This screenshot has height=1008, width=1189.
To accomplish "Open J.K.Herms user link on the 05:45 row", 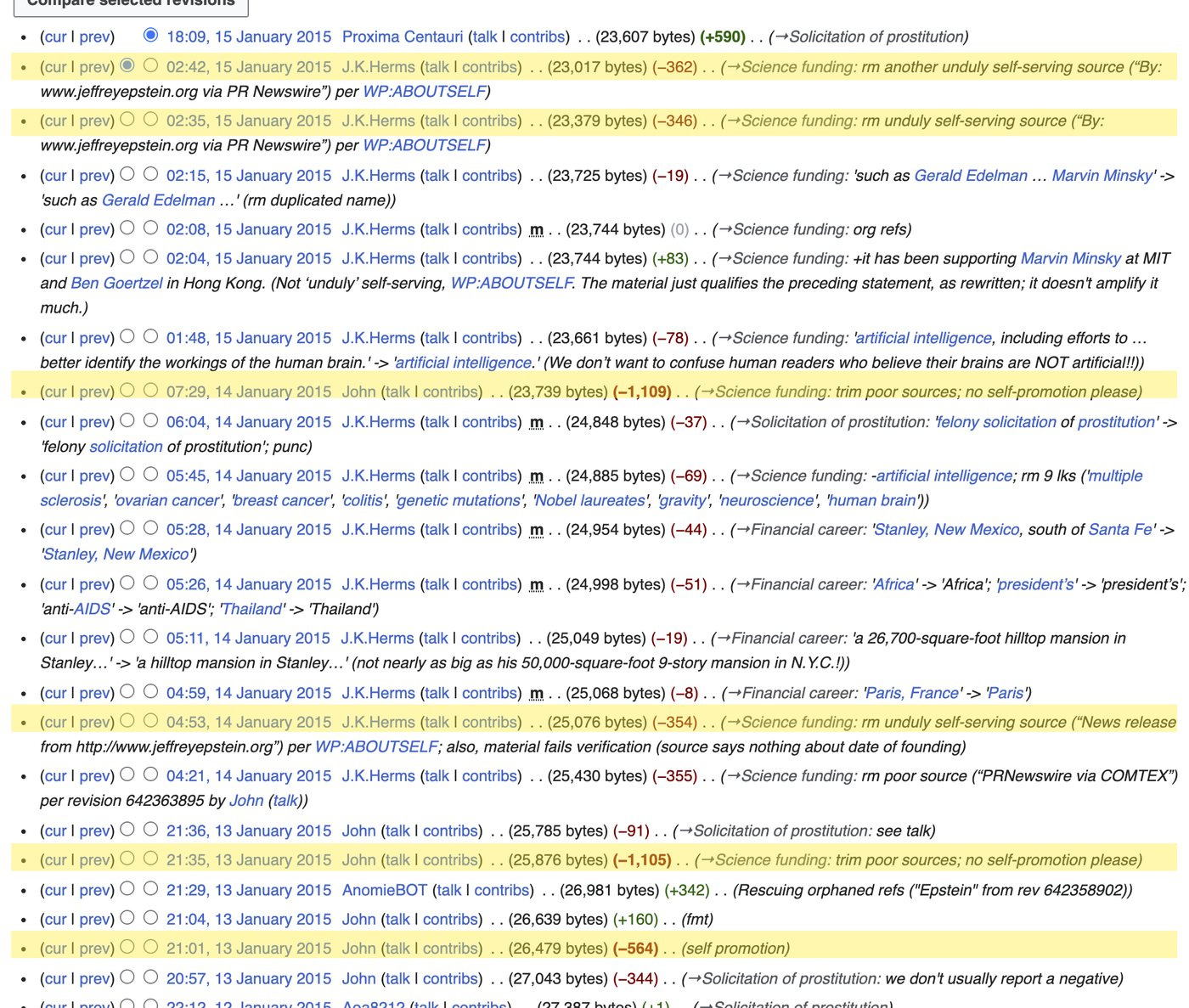I will (379, 476).
